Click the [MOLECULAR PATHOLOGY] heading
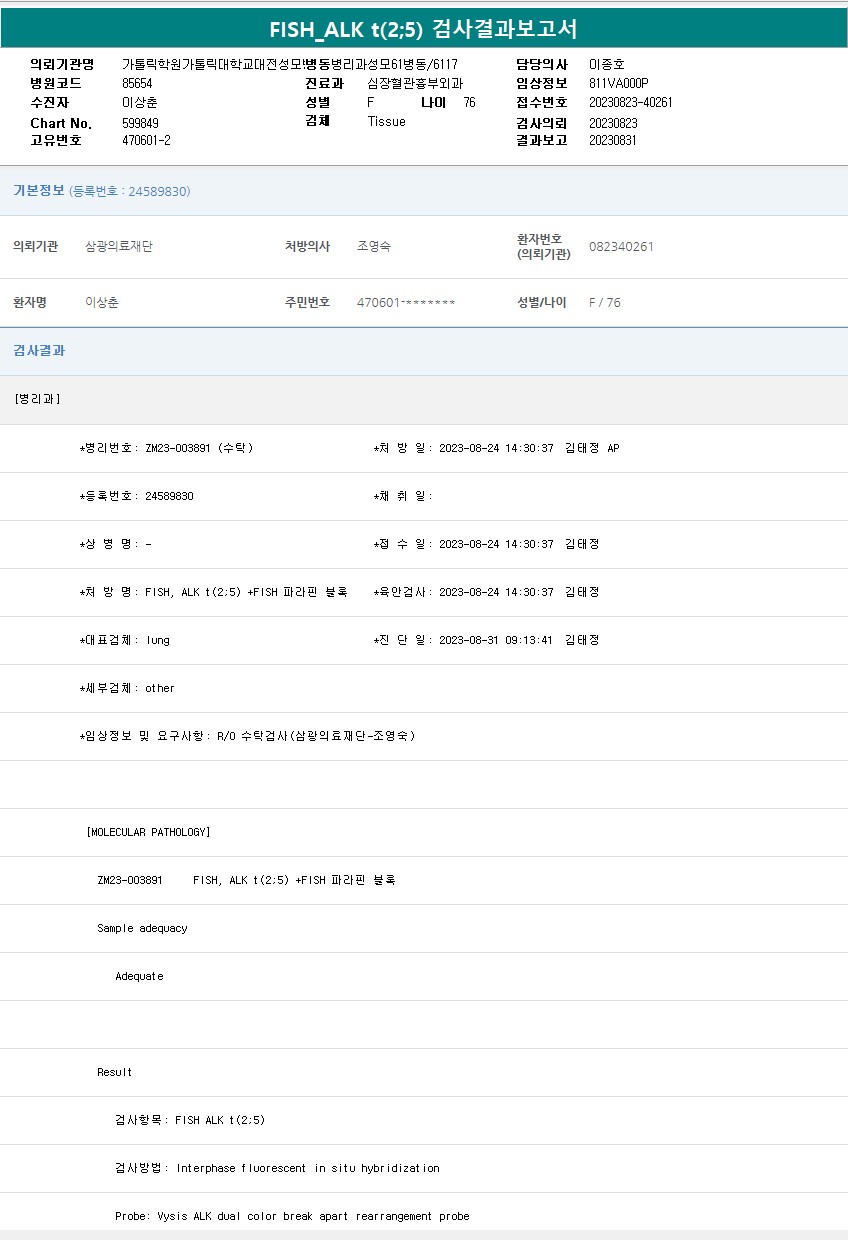Screen dimensions: 848x1240 coord(149,832)
